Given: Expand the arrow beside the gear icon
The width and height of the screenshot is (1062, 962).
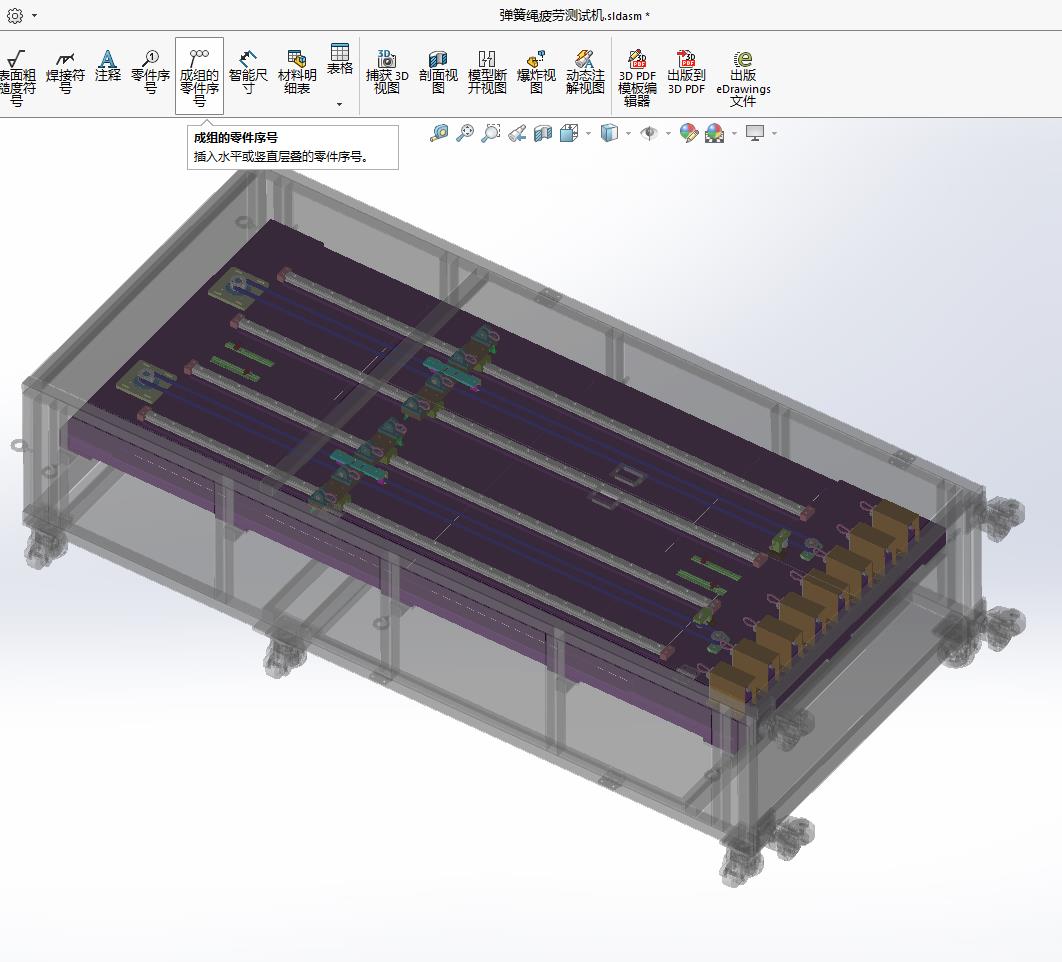Looking at the screenshot, I should [34, 16].
